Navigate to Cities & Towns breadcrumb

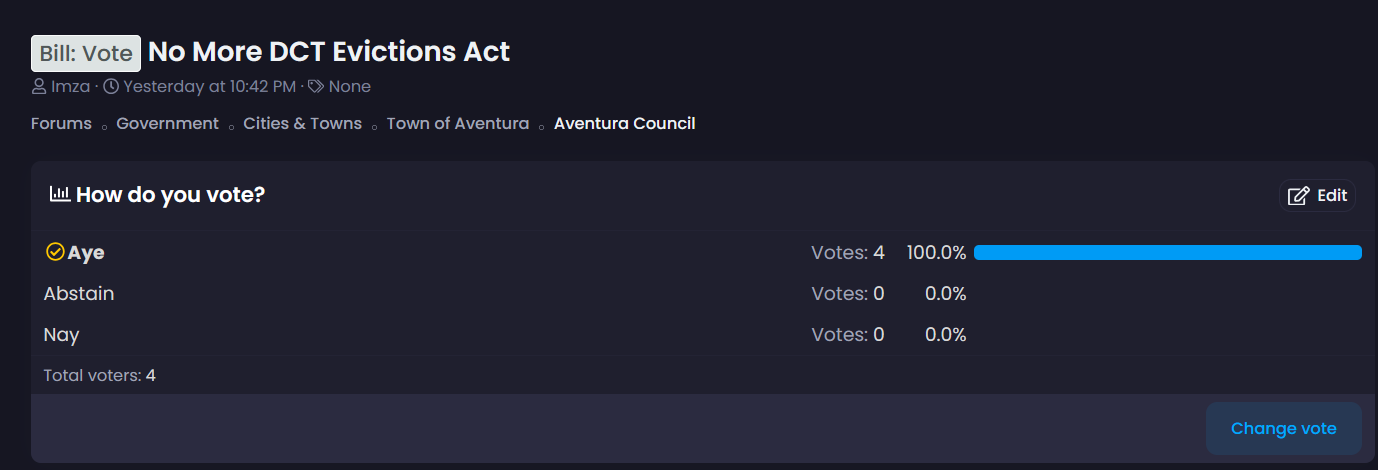tap(303, 124)
